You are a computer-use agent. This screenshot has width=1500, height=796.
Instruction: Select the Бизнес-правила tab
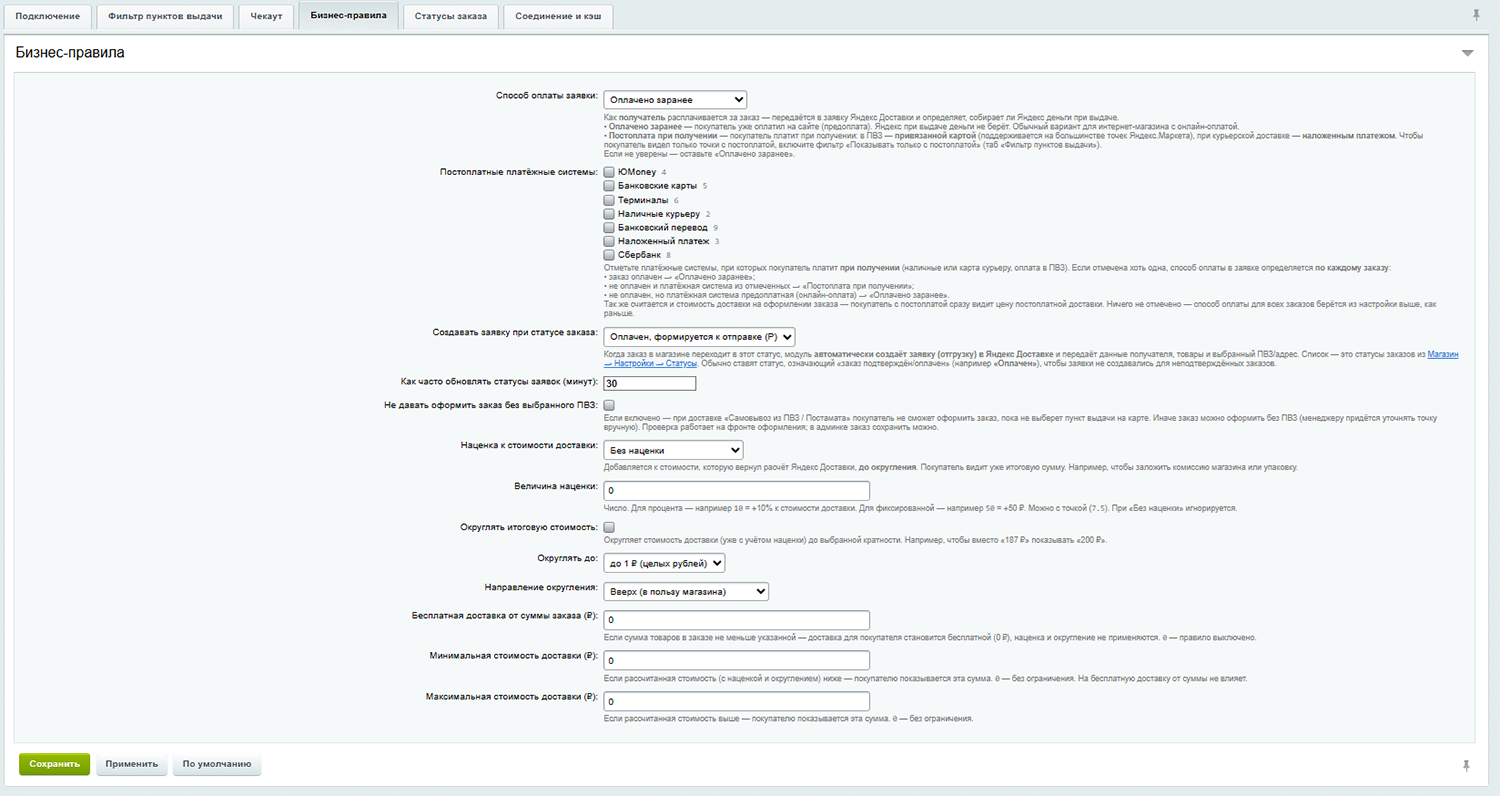click(x=349, y=16)
